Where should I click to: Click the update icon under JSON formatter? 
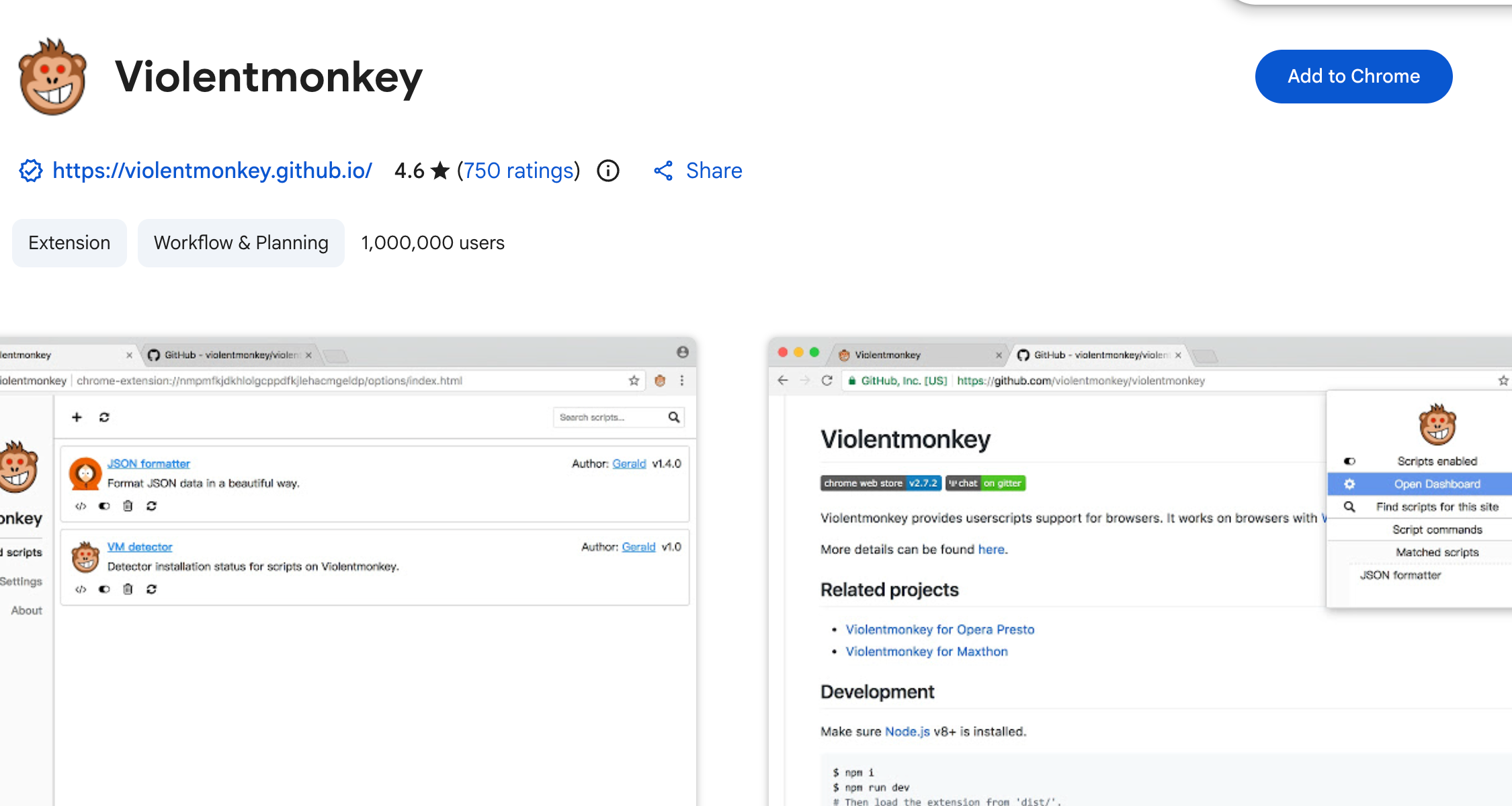coord(151,506)
